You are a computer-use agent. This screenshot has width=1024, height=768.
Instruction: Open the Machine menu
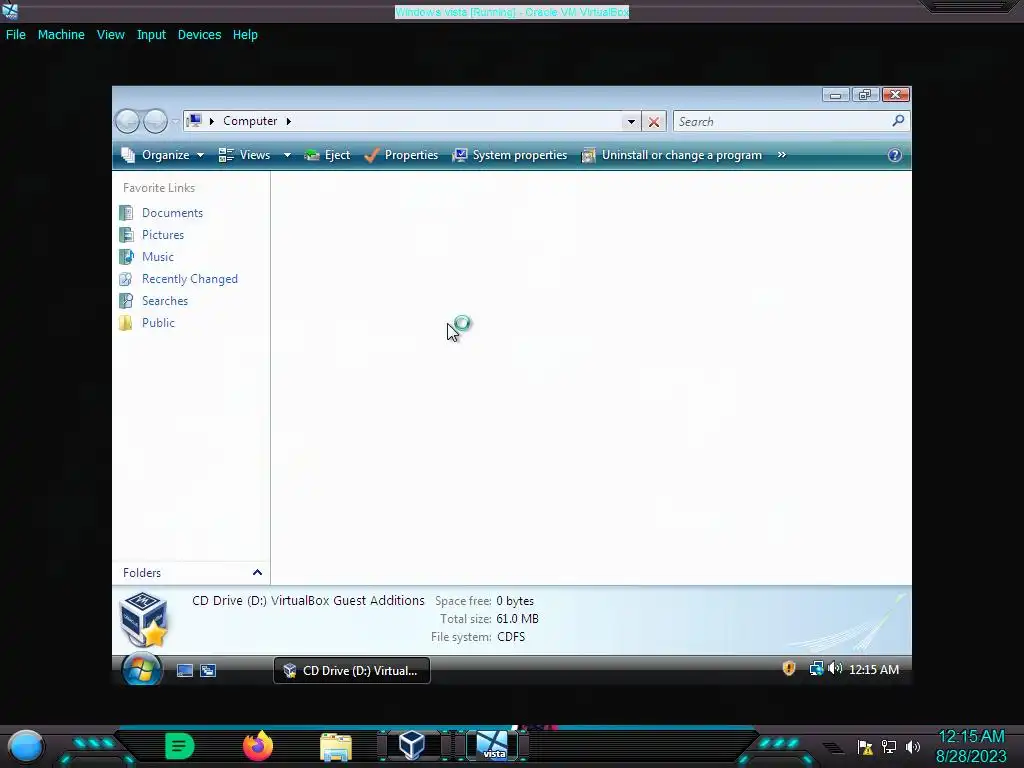coord(61,35)
